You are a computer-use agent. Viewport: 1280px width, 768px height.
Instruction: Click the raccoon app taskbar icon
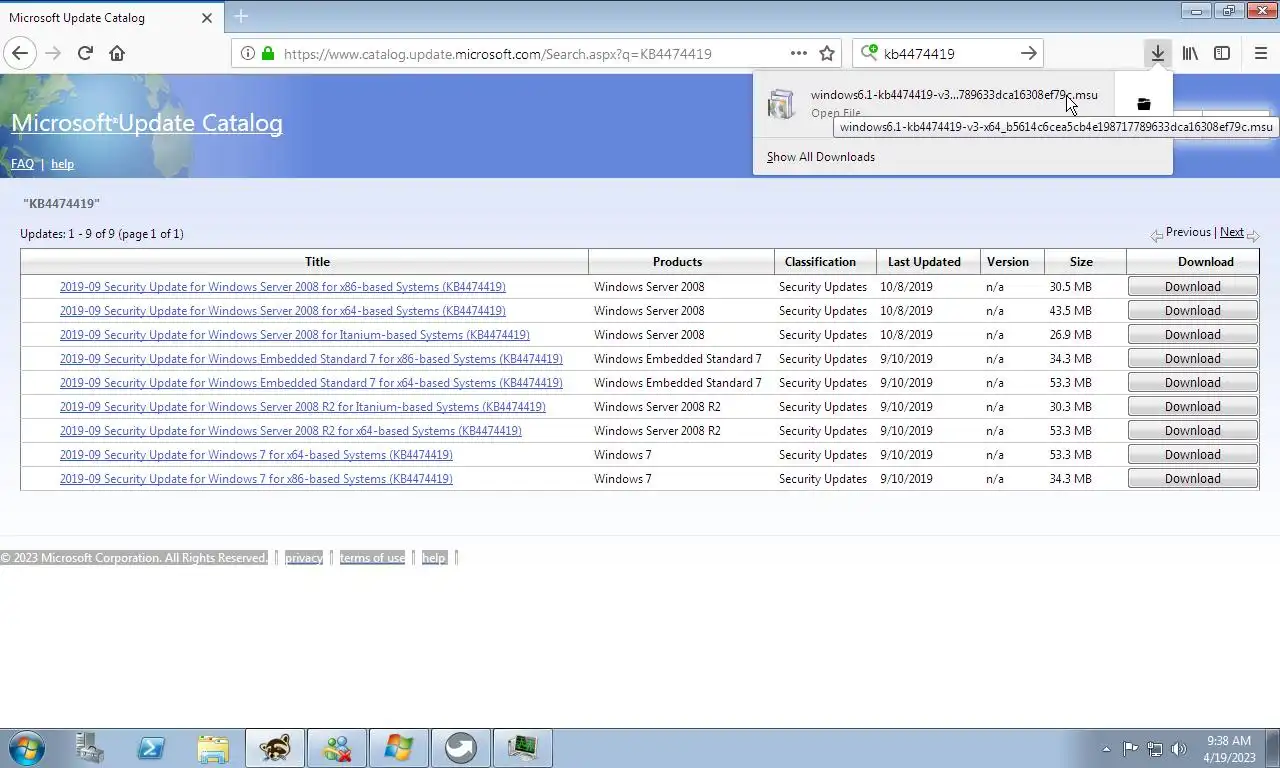[275, 748]
